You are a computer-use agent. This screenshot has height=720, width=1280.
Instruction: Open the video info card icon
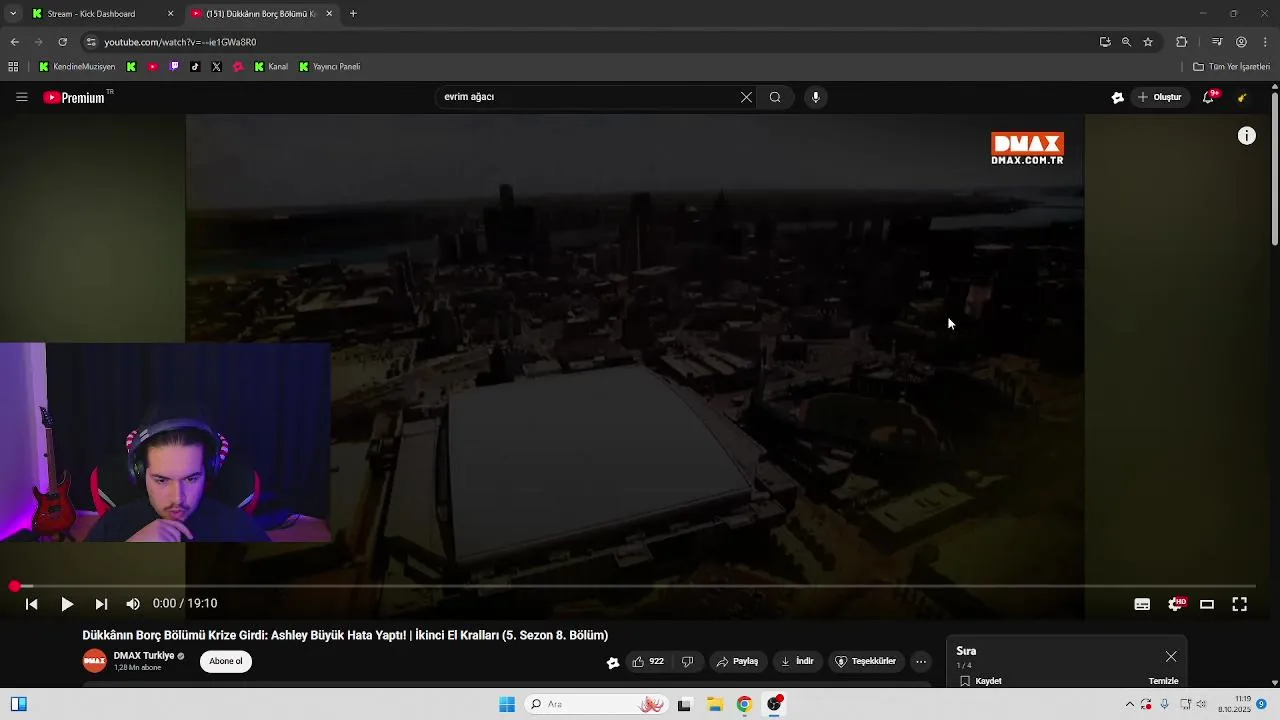(x=1247, y=136)
